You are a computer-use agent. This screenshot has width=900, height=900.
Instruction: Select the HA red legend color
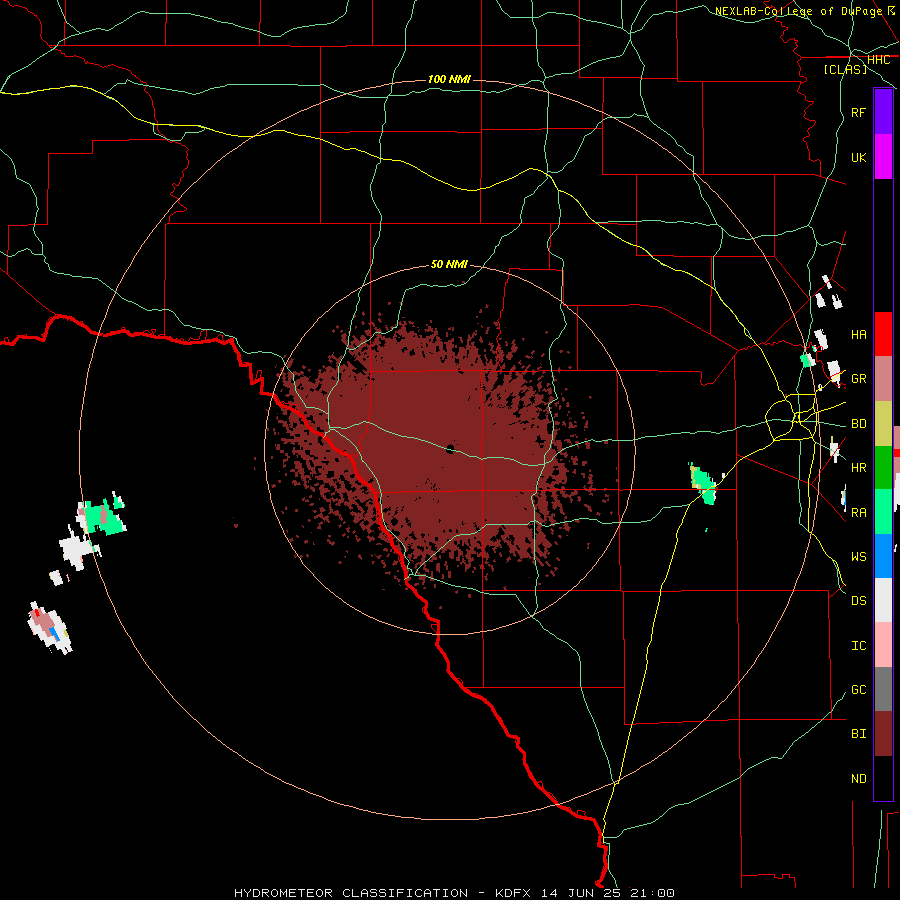883,334
